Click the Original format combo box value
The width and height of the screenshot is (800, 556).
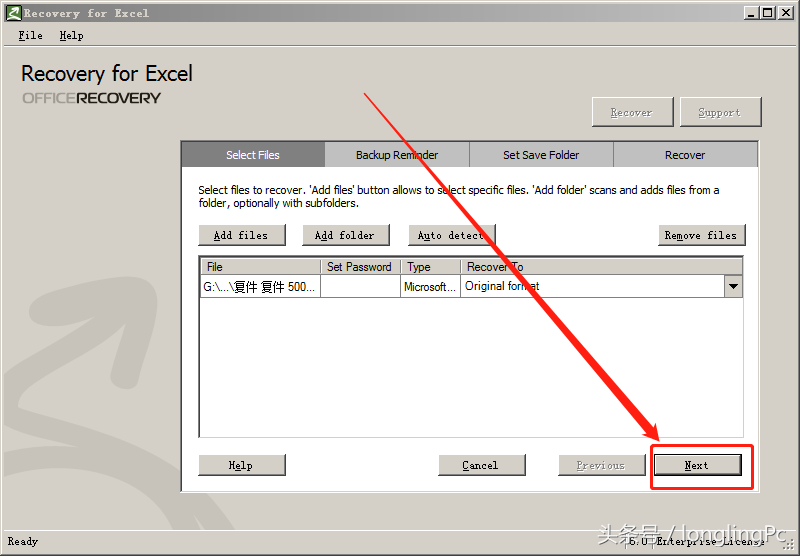592,287
